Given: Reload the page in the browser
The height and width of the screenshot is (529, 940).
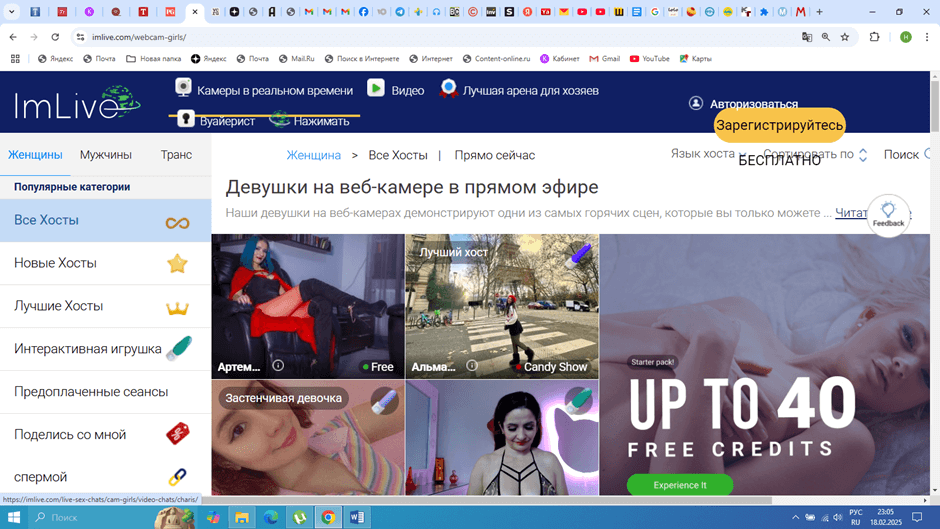Looking at the screenshot, I should pos(55,37).
